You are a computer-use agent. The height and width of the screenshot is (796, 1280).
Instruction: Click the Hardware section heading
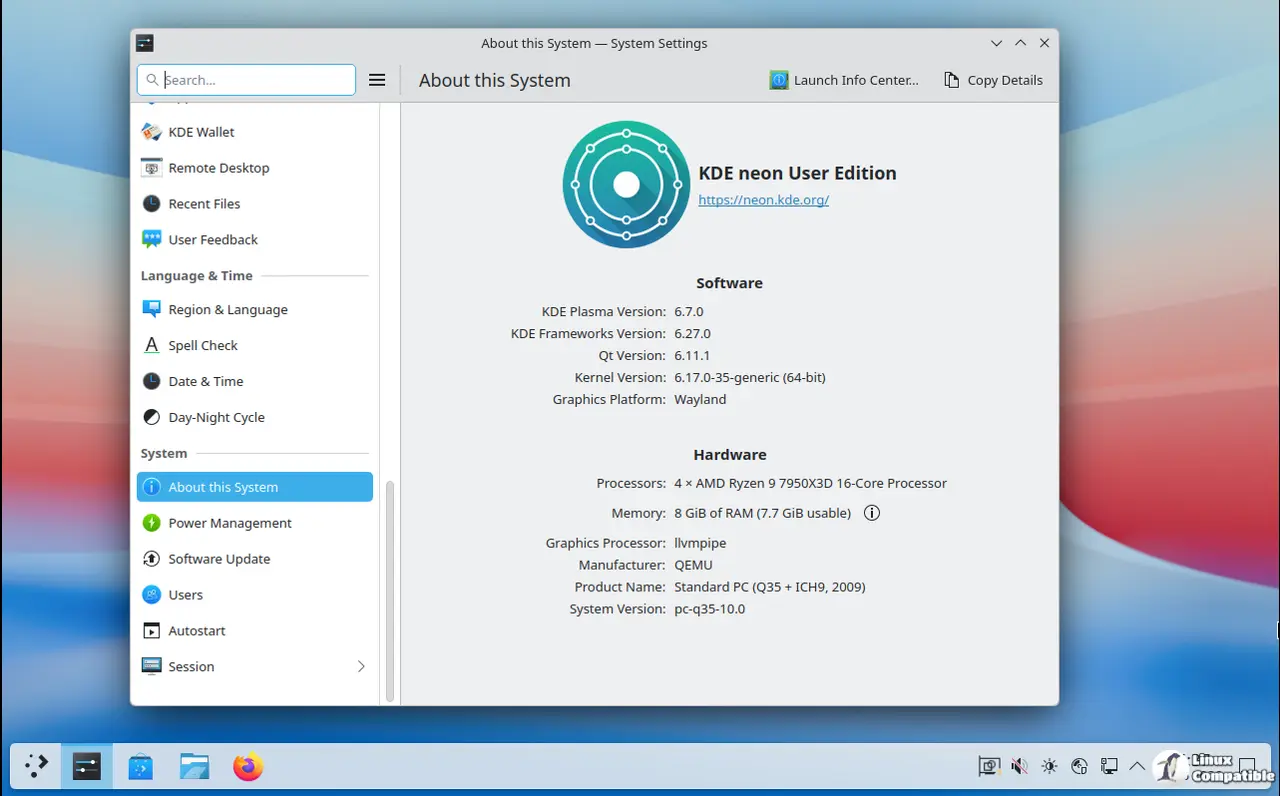(730, 455)
